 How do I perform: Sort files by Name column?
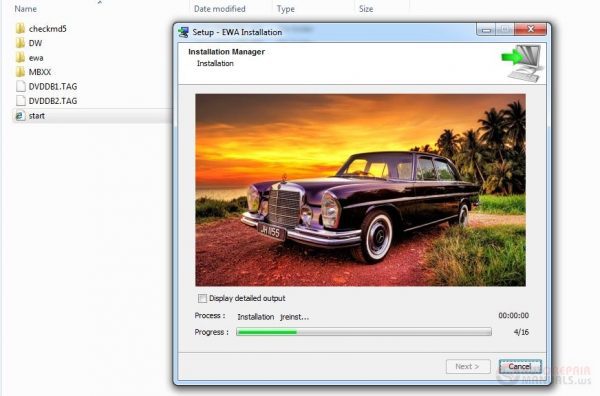(25, 9)
